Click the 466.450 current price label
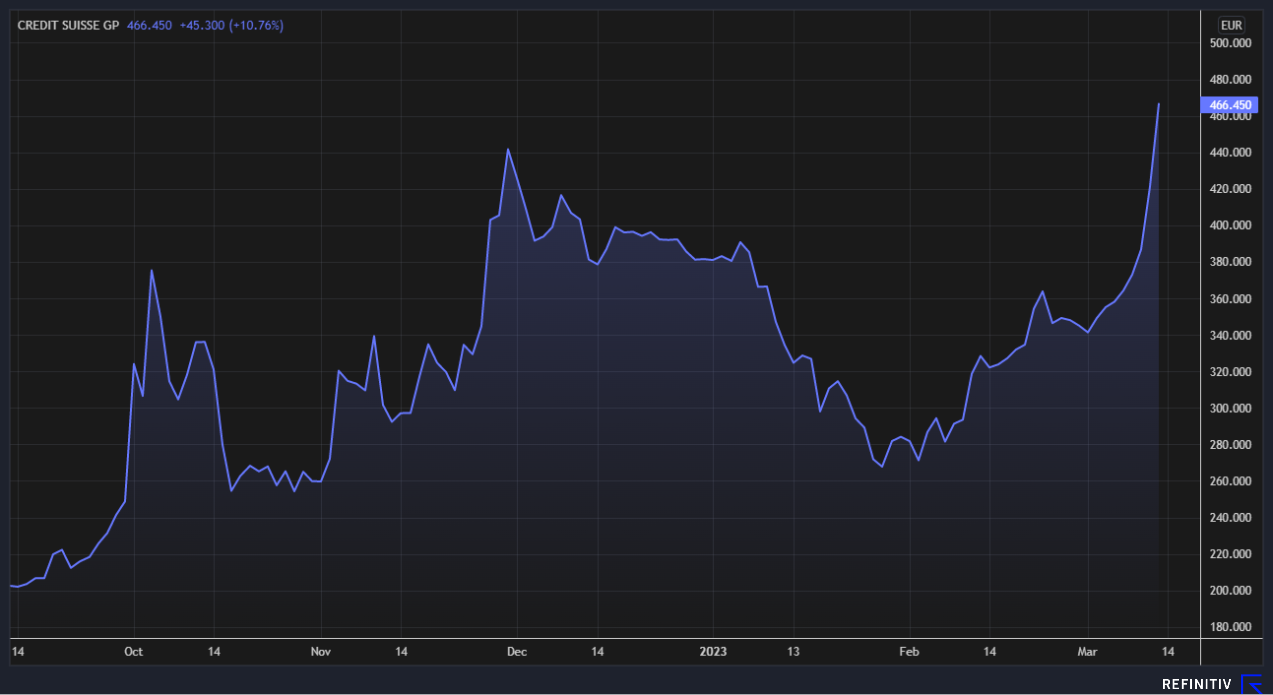The image size is (1273, 695). coord(1230,105)
